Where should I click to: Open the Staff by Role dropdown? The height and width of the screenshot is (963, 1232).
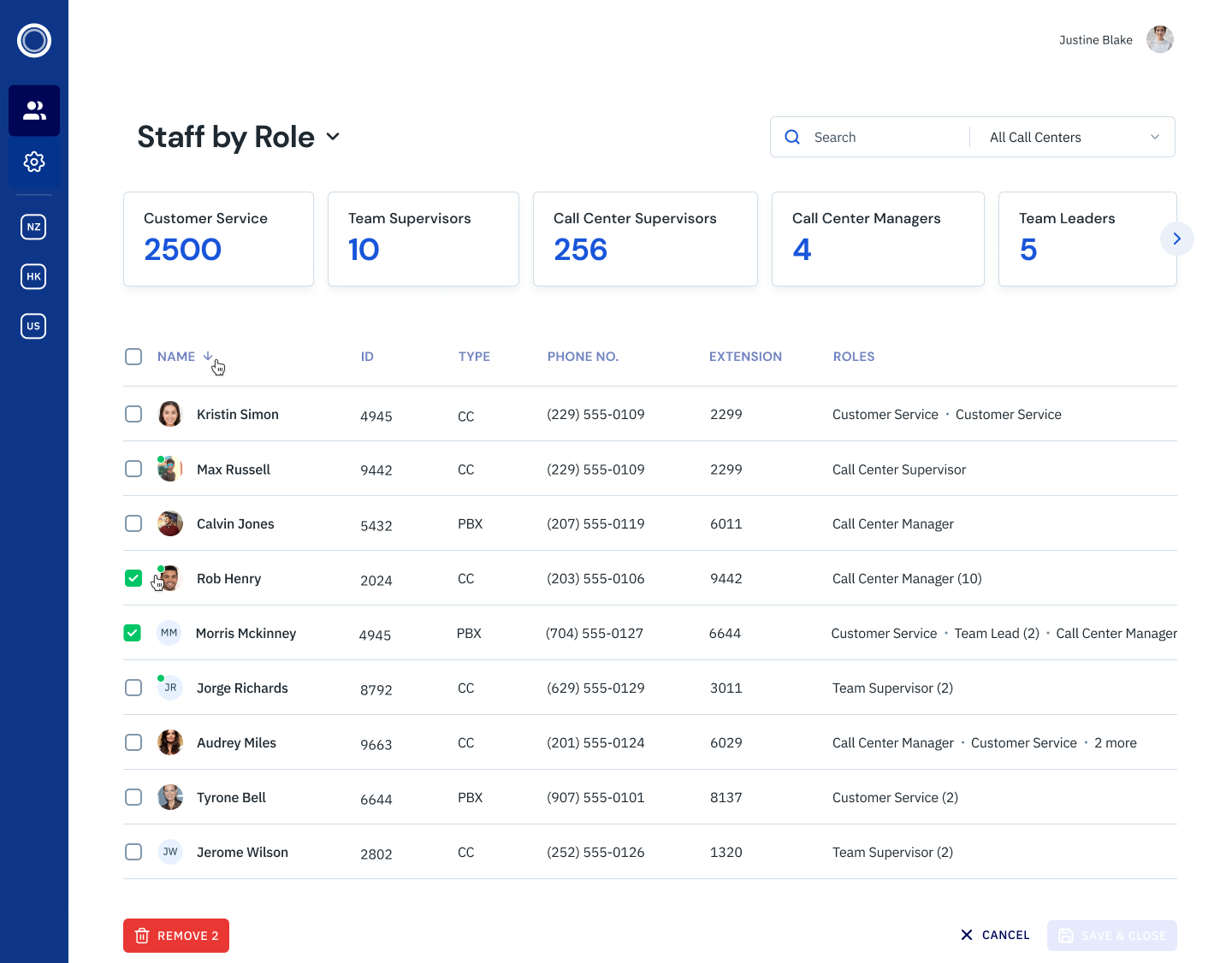pos(333,137)
